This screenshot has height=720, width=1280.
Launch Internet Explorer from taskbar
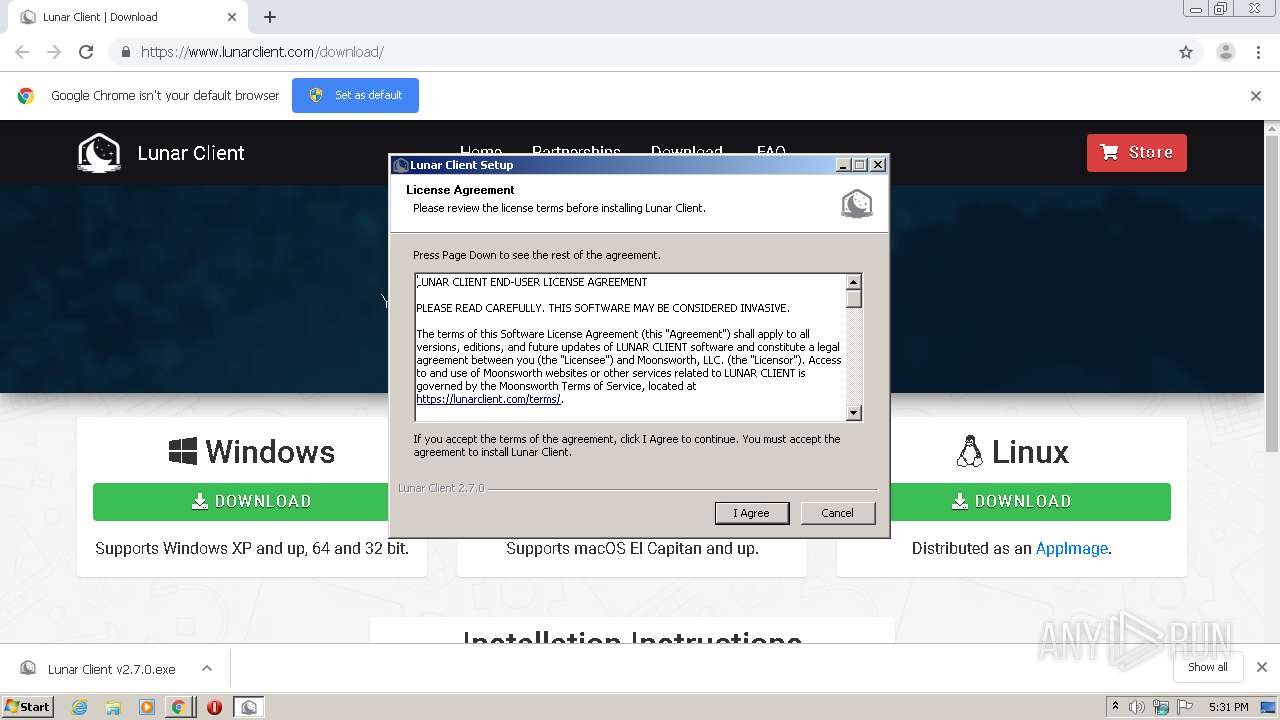(80, 707)
